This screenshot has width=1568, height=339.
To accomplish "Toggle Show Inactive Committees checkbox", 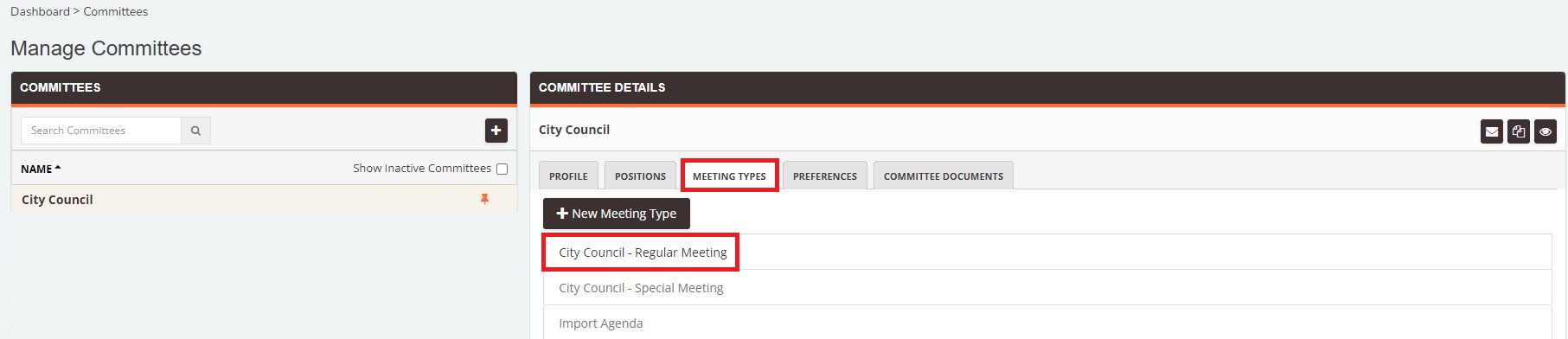I will click(x=502, y=169).
